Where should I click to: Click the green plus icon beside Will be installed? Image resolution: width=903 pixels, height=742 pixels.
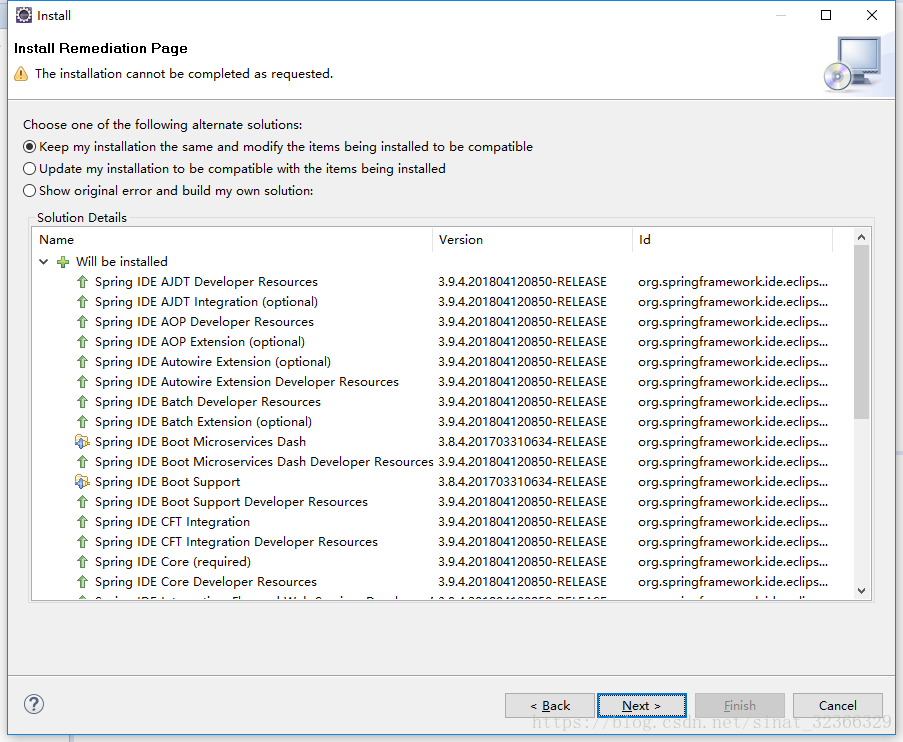[63, 262]
